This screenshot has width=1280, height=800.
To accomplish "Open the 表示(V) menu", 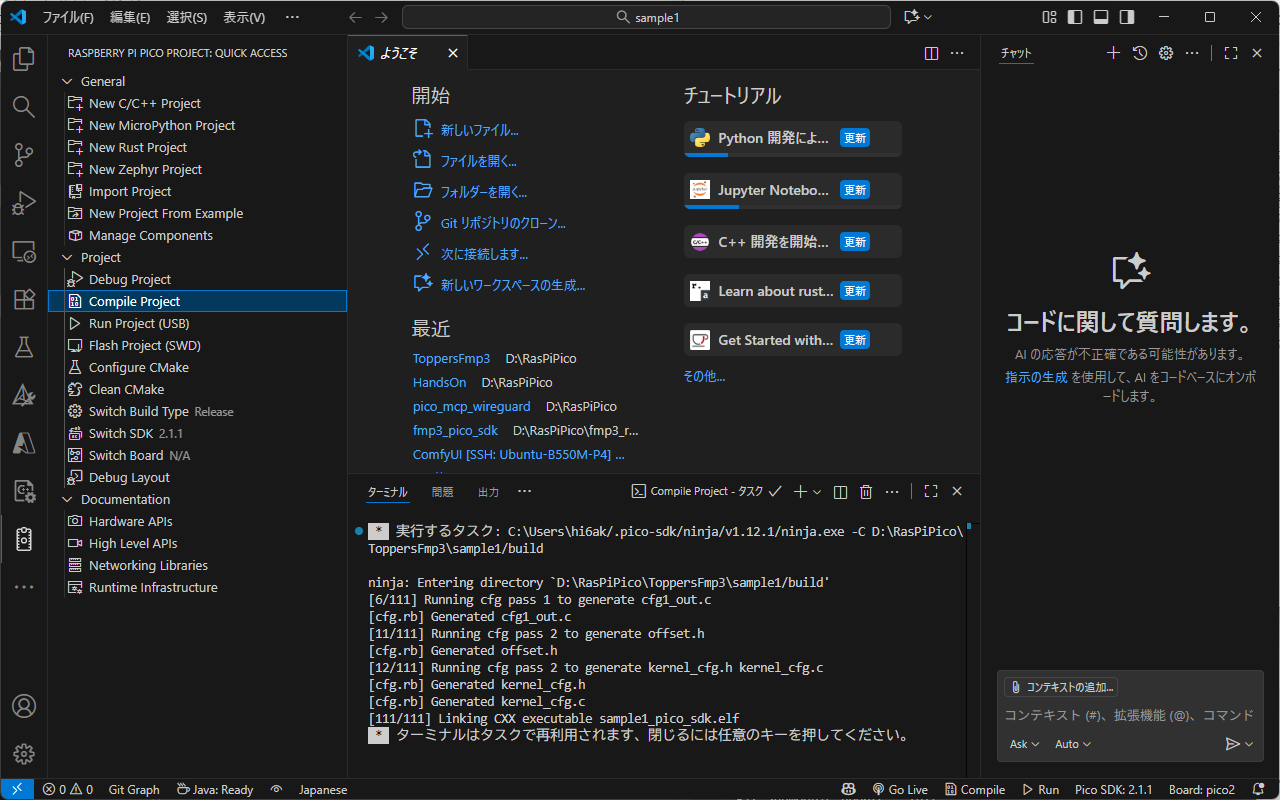I will tap(244, 17).
